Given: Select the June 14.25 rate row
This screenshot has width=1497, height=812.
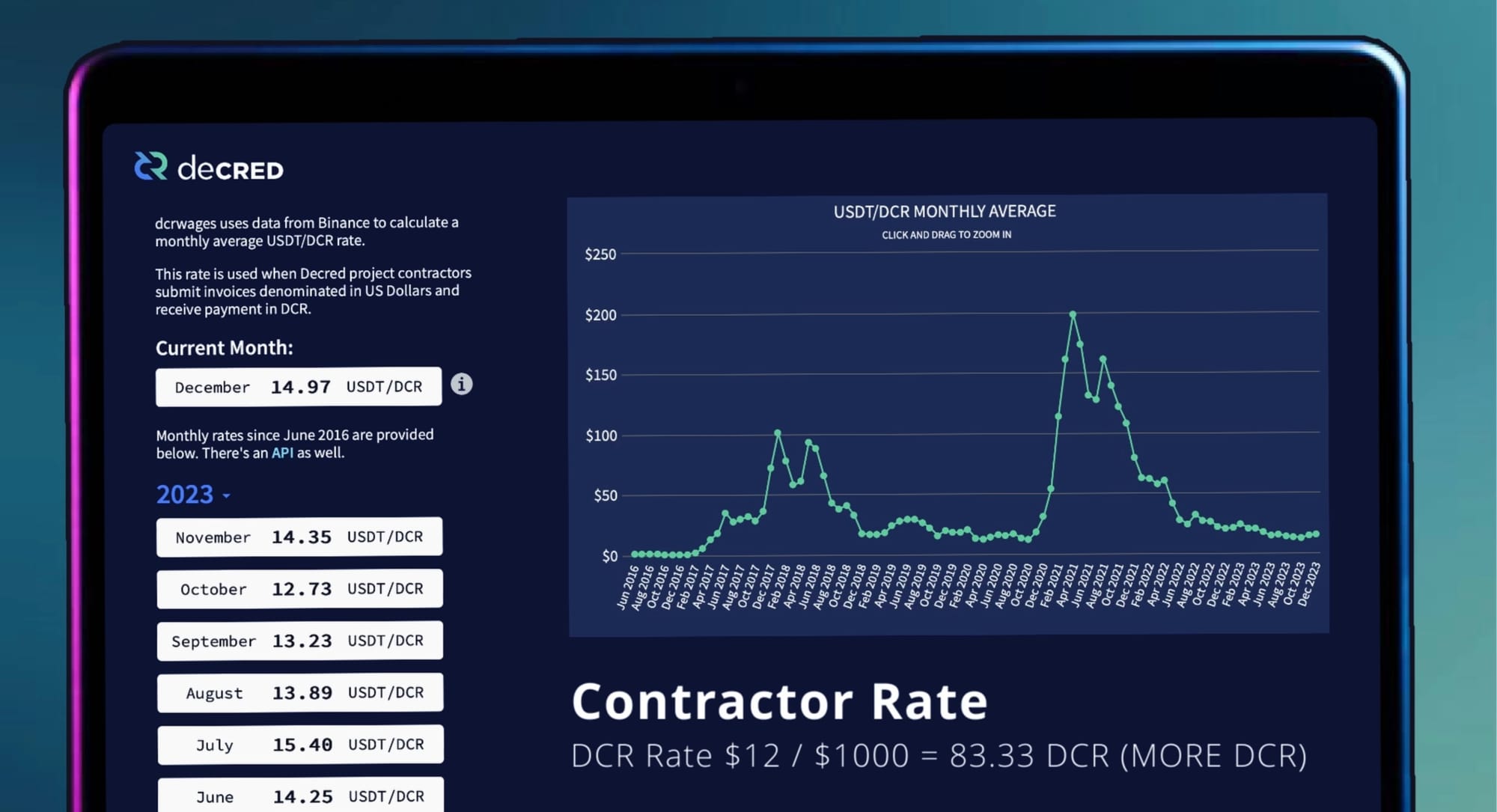Looking at the screenshot, I should click(301, 795).
